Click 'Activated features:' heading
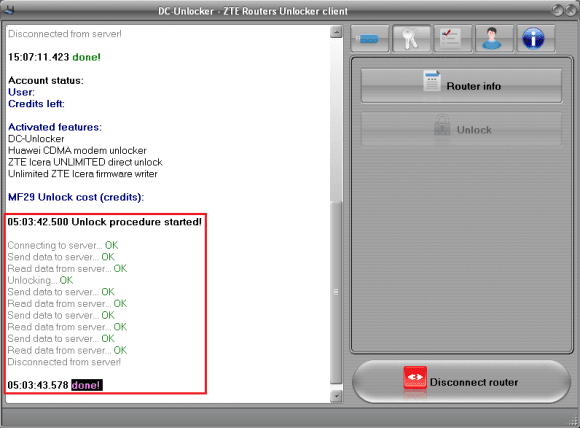Screen dimensions: 580x428 pyautogui.click(x=55, y=127)
